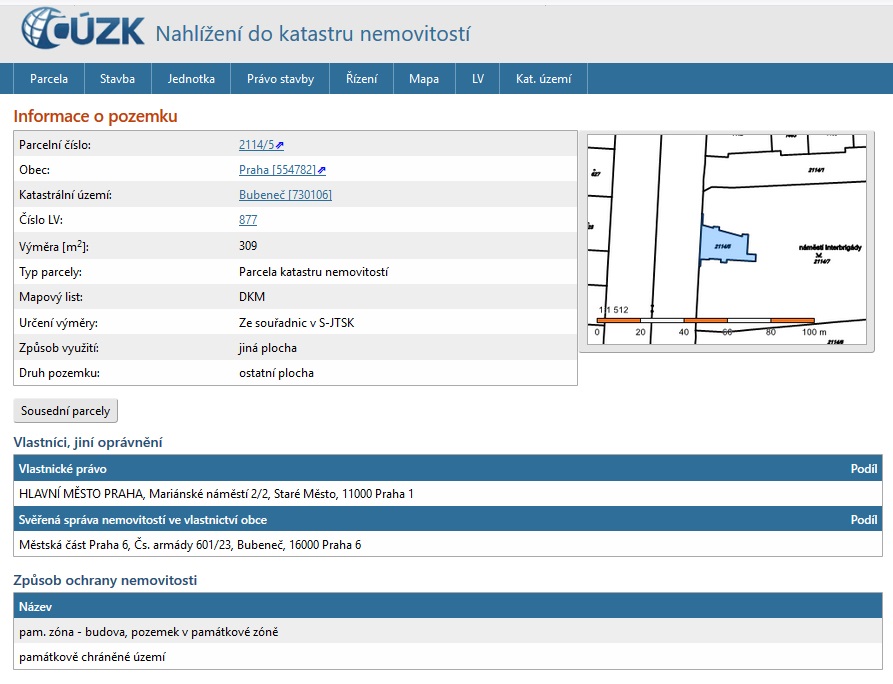Click external link icon beside Praha [554782]
The height and width of the screenshot is (684, 893).
322,171
